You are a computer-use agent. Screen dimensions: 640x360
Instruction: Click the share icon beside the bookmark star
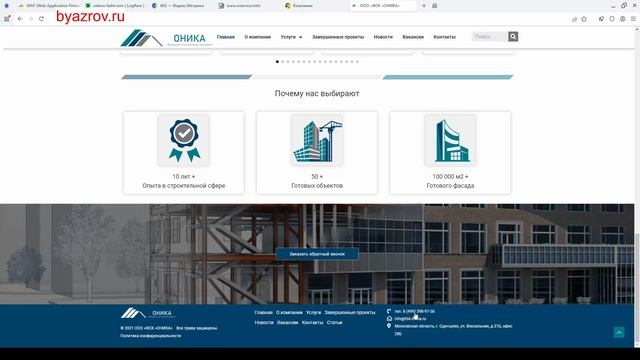pos(574,19)
